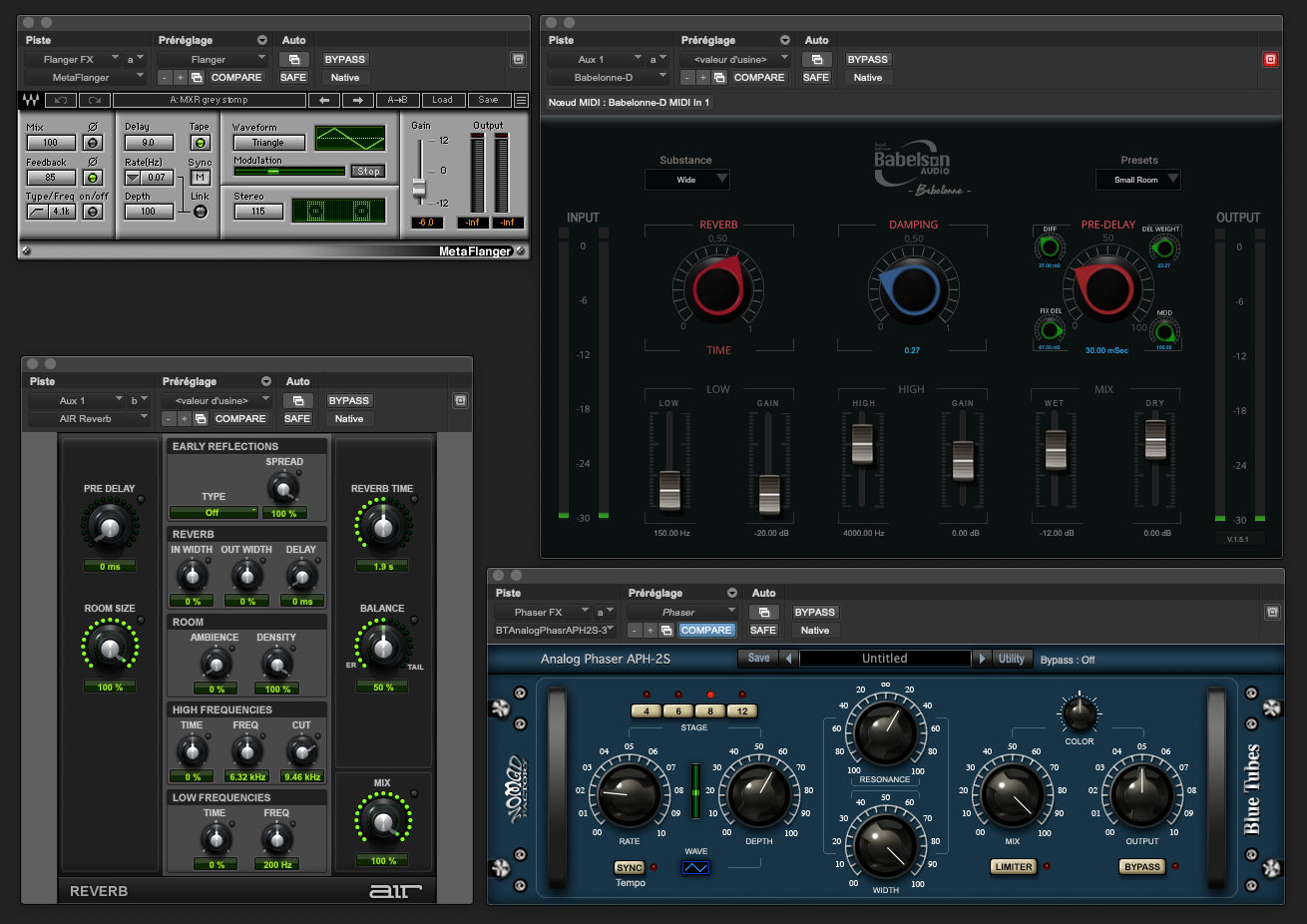Screen dimensions: 1307x924
Task: Open the Préréglage menu arrow in Babelonne-D window
Action: pyautogui.click(x=785, y=41)
